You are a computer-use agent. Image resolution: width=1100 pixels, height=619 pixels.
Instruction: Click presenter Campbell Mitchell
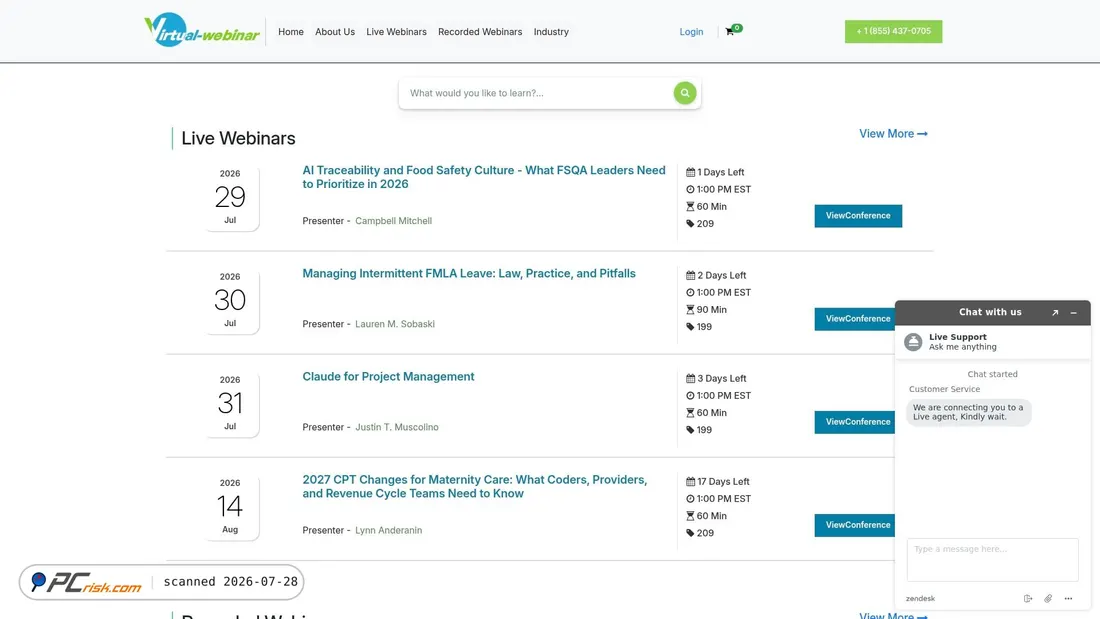394,220
